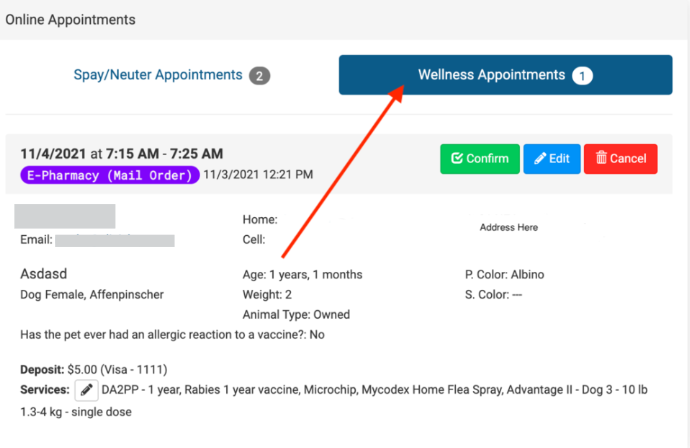This screenshot has height=448, width=690.
Task: Click the trash can icon on Cancel
Action: click(x=601, y=159)
